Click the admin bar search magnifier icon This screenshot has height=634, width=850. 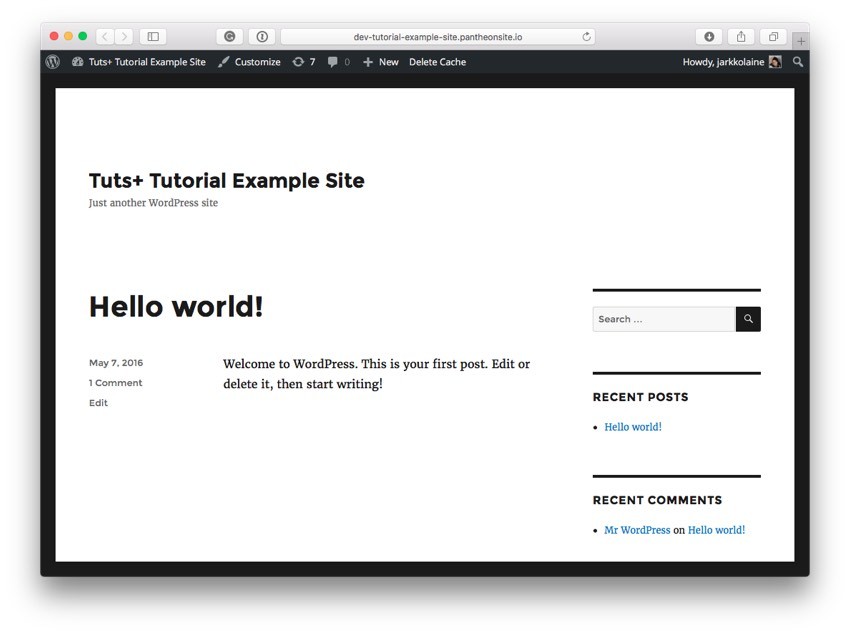[x=798, y=62]
